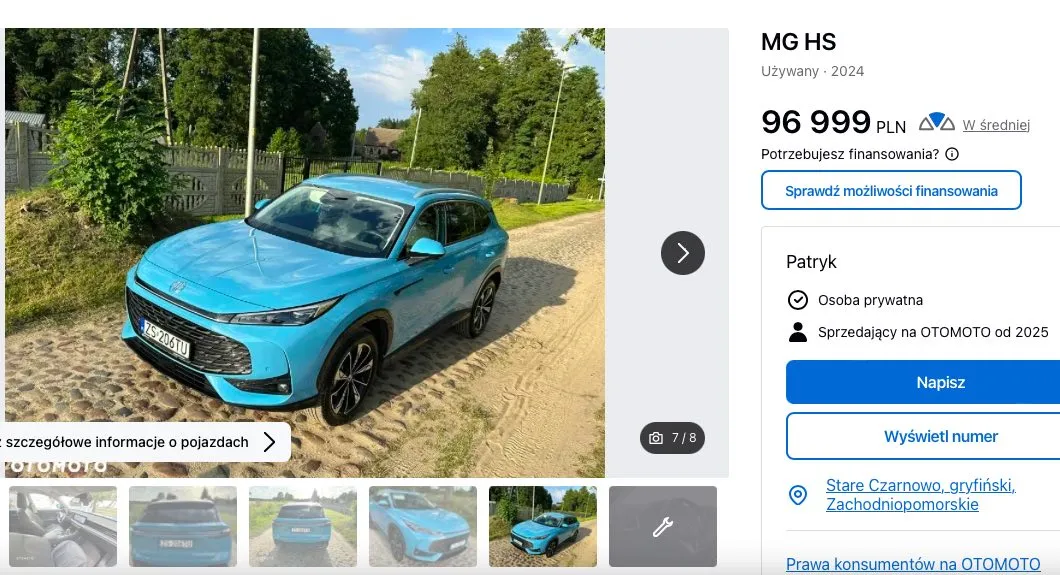Image resolution: width=1060 pixels, height=575 pixels.
Task: Select the car interior thumbnail
Action: [x=63, y=526]
